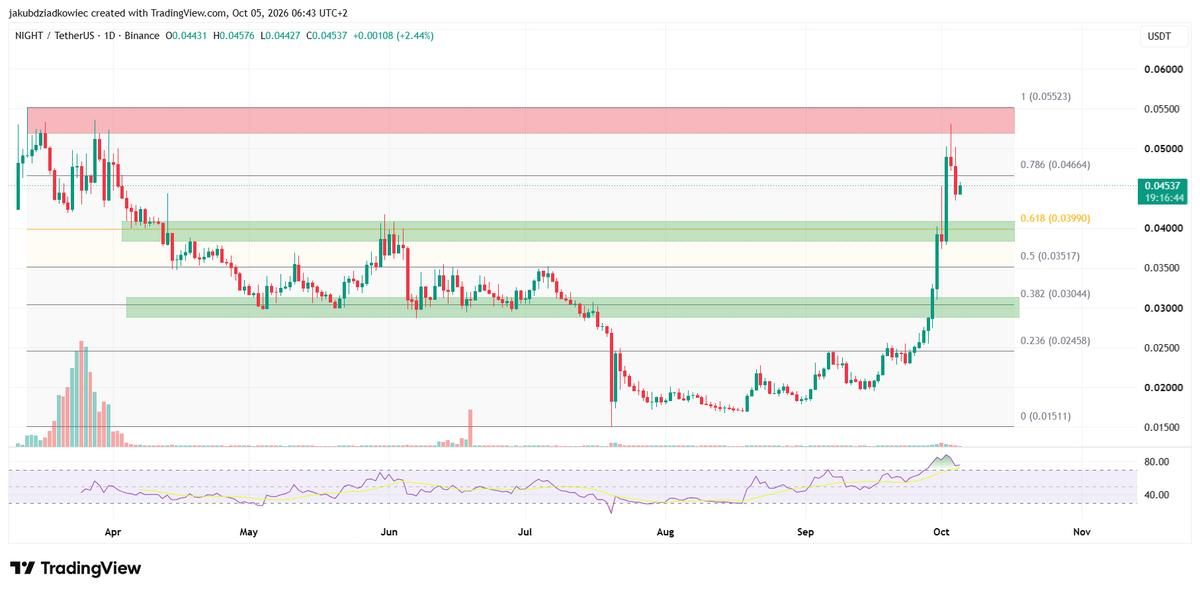The height and width of the screenshot is (593, 1200).
Task: Click the Jun label on time axis
Action: (x=389, y=533)
